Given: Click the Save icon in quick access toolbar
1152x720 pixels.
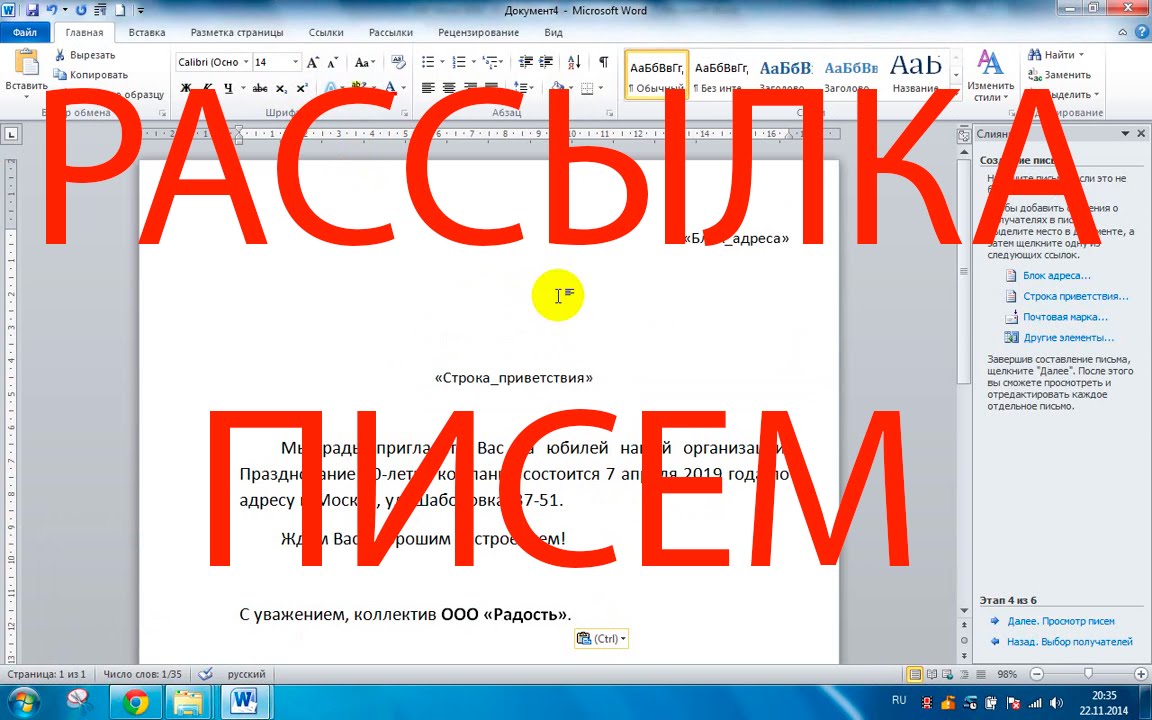Looking at the screenshot, I should tap(32, 10).
